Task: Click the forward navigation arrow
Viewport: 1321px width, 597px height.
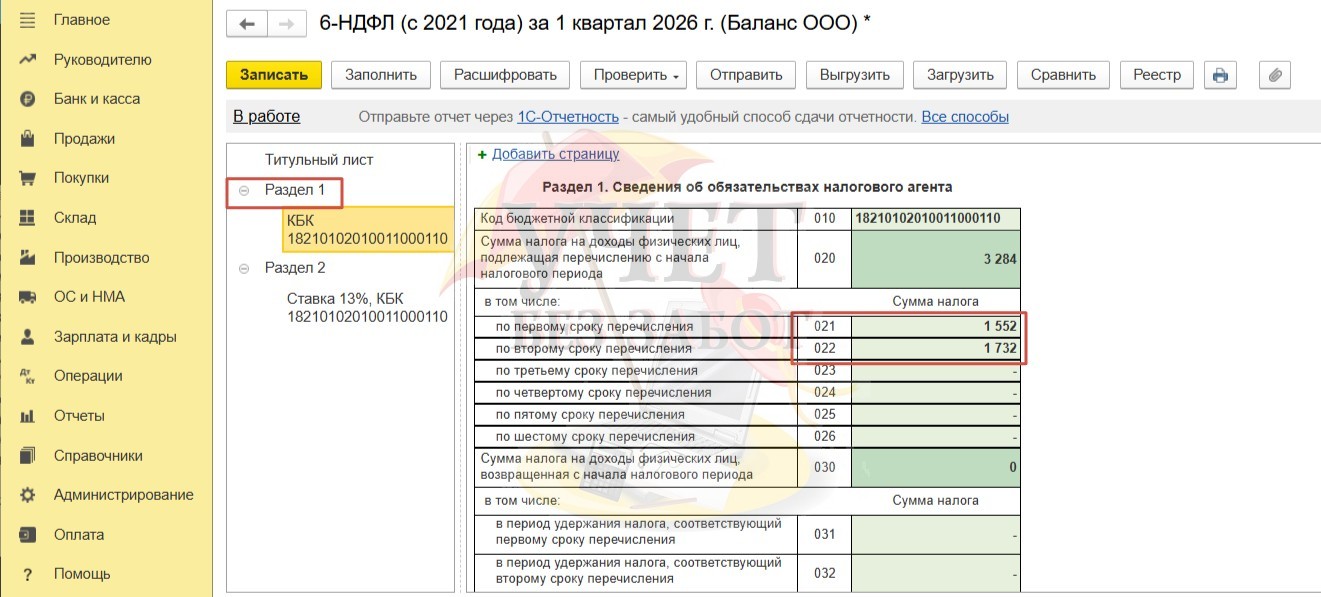Action: pyautogui.click(x=286, y=24)
